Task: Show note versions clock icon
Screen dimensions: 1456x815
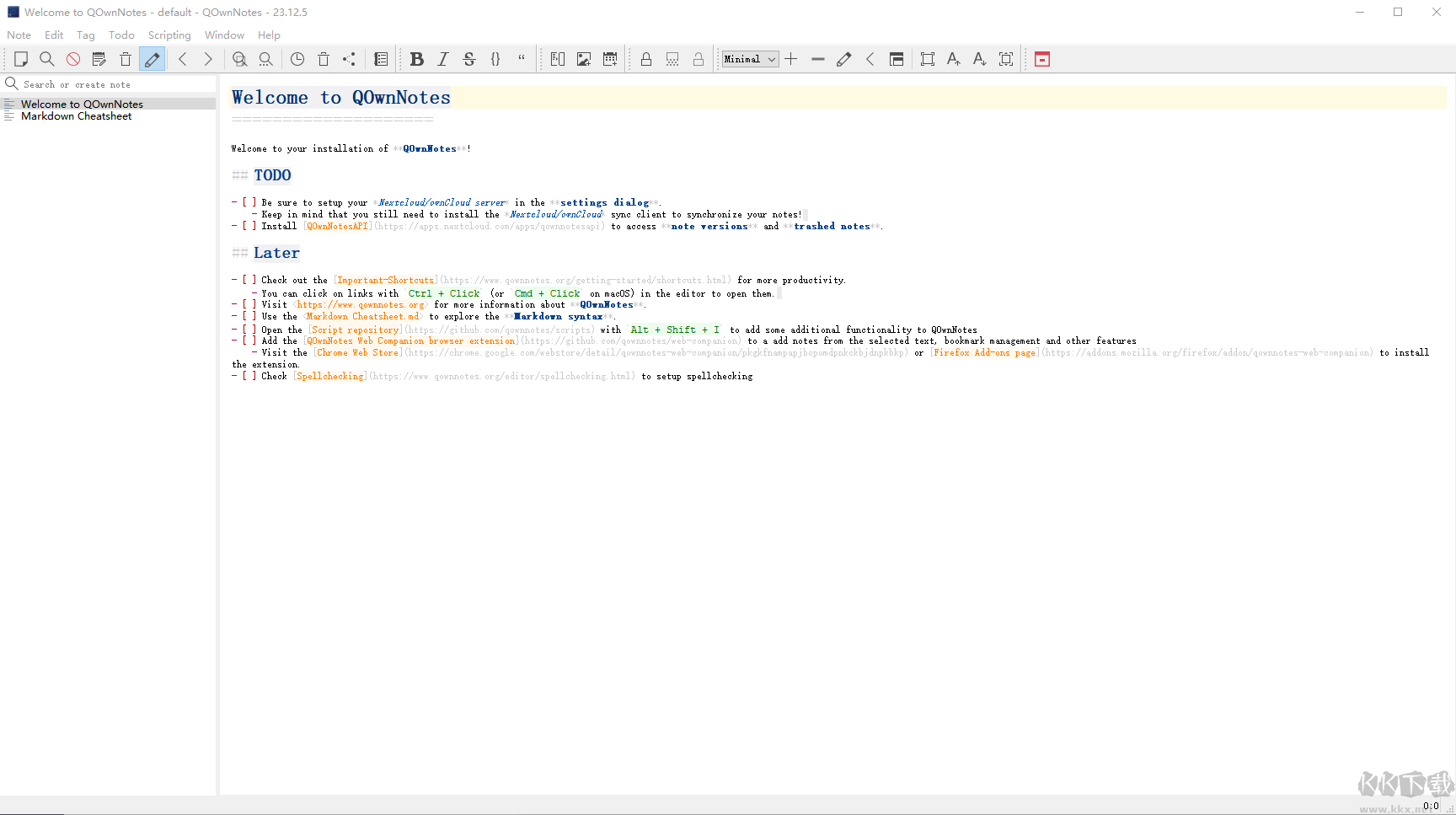Action: (x=297, y=59)
